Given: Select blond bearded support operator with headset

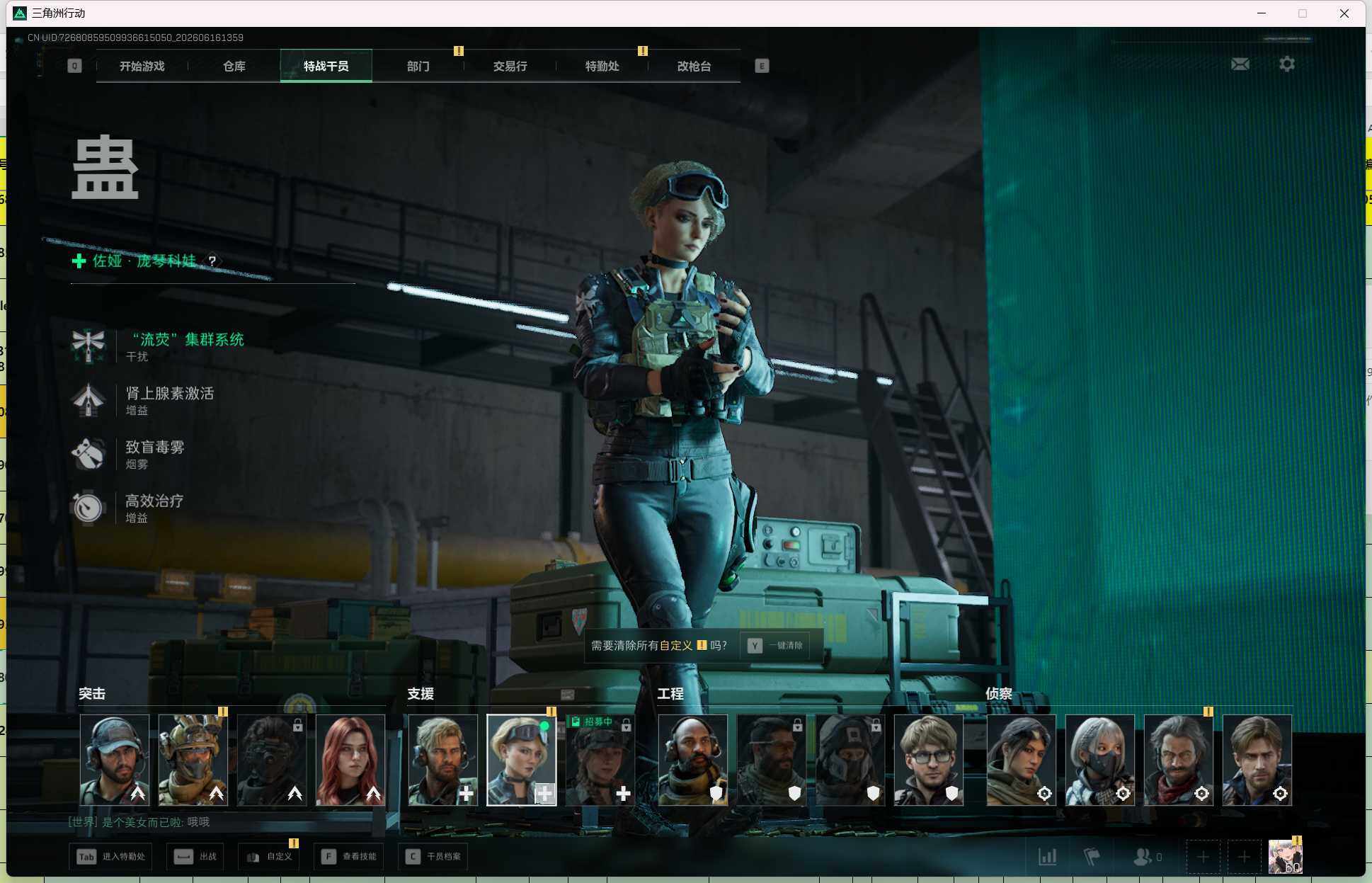Looking at the screenshot, I should (443, 760).
